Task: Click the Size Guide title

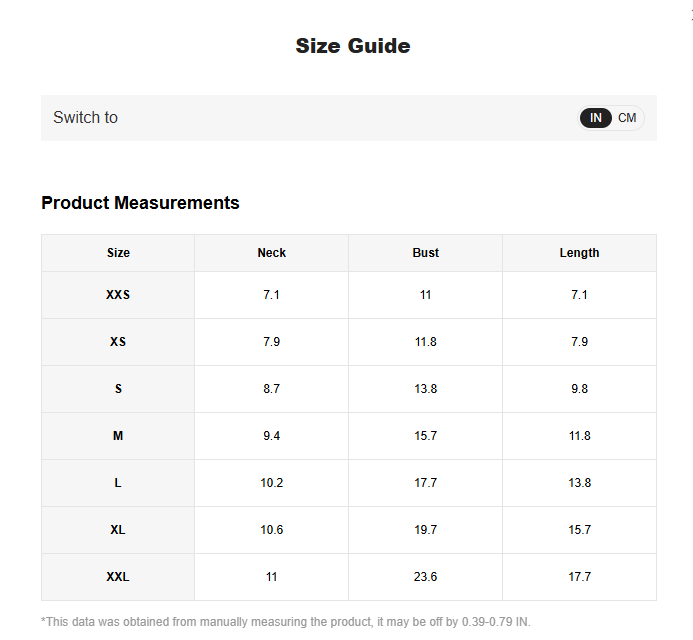Action: pyautogui.click(x=353, y=46)
